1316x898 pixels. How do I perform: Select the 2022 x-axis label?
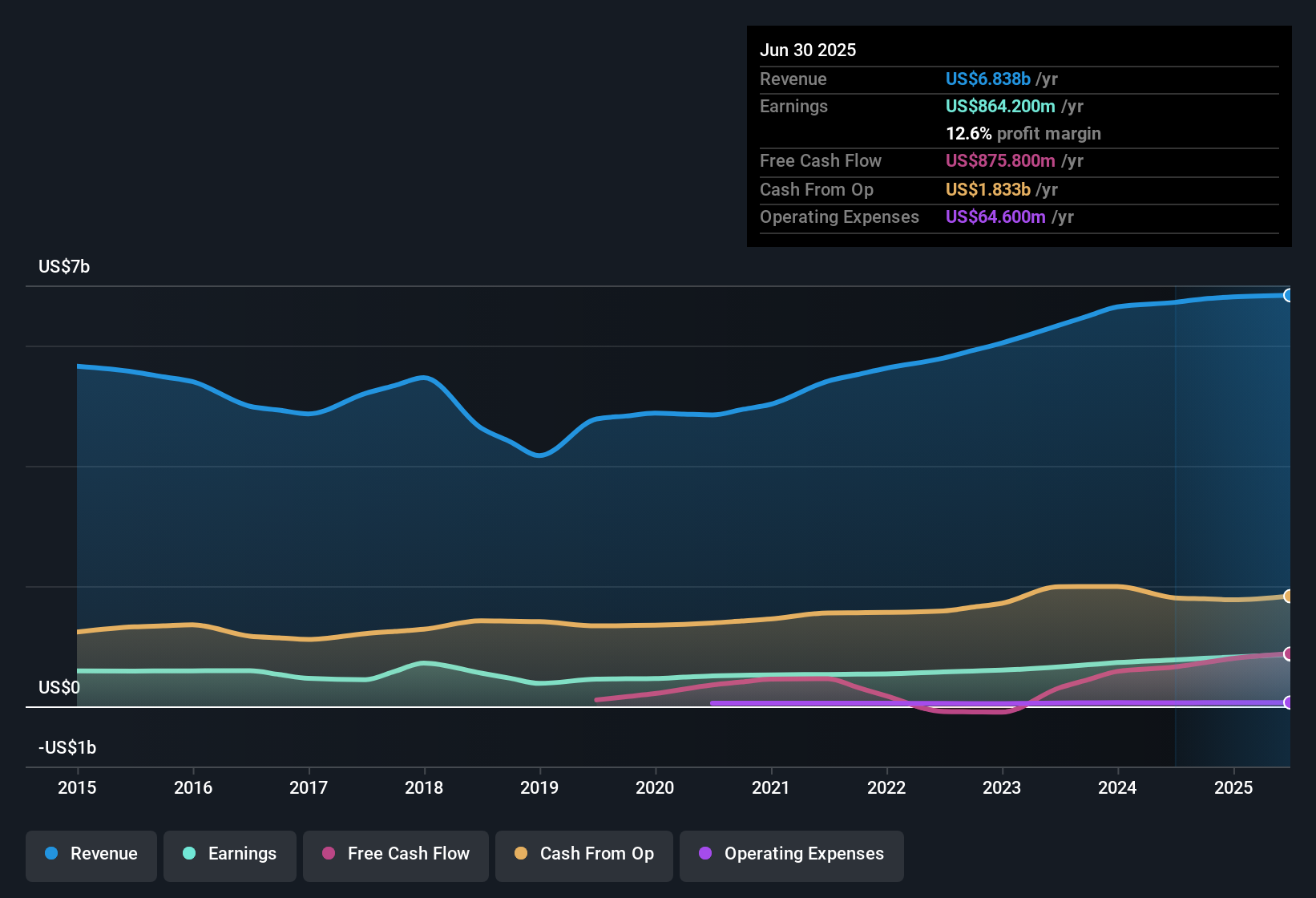[886, 787]
